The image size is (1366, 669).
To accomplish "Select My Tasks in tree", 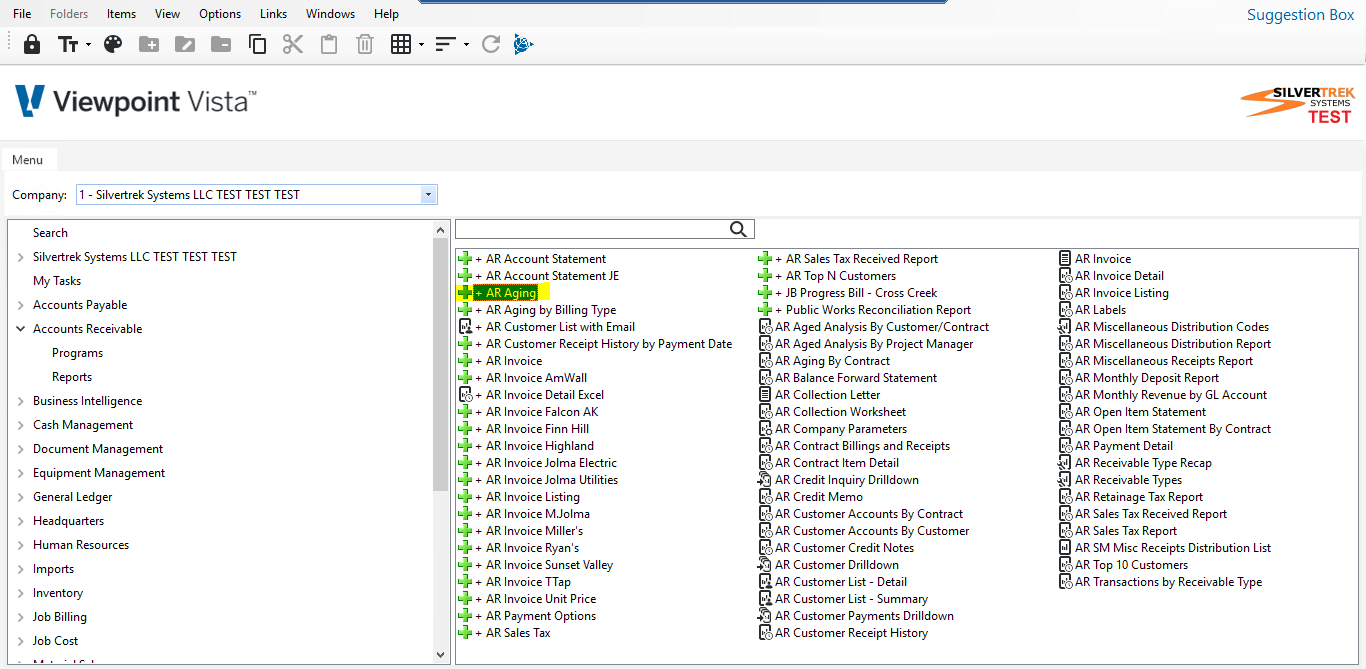I will coord(57,281).
